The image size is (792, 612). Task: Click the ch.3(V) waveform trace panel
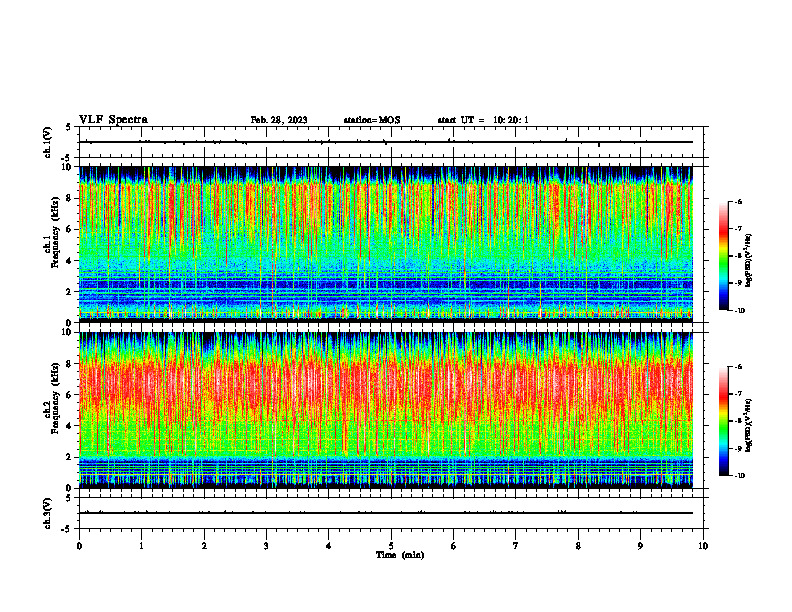pos(391,513)
